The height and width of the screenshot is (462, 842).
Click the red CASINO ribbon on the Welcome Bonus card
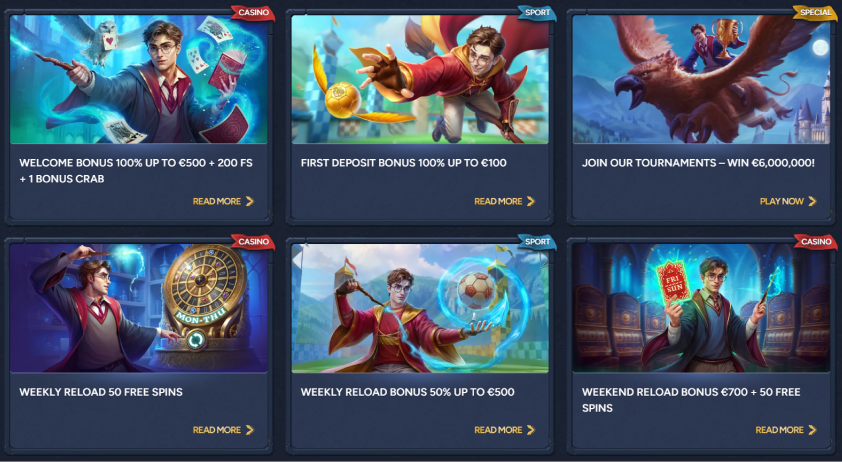pos(253,13)
